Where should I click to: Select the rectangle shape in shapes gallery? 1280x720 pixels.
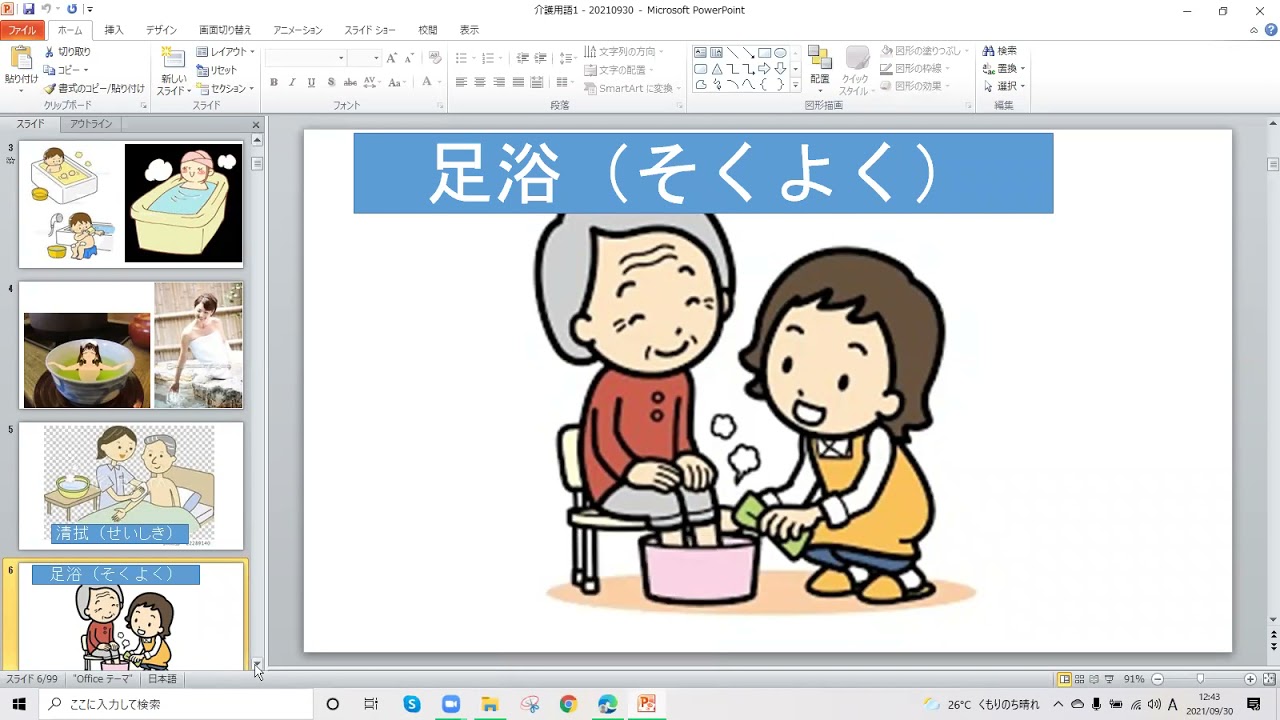coord(764,53)
